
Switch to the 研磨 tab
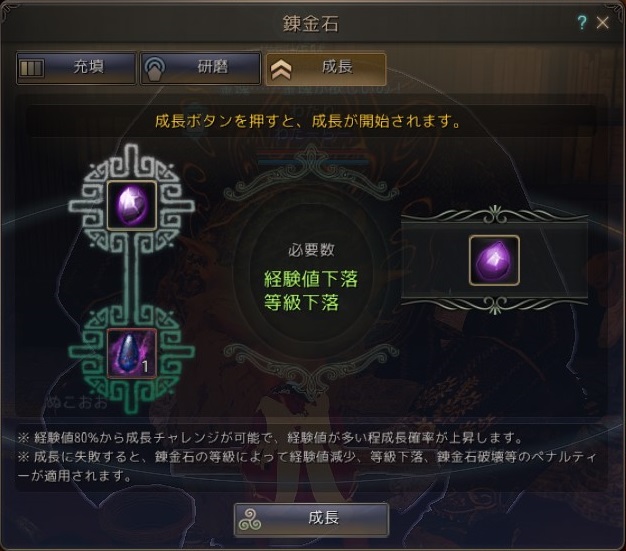(200, 68)
